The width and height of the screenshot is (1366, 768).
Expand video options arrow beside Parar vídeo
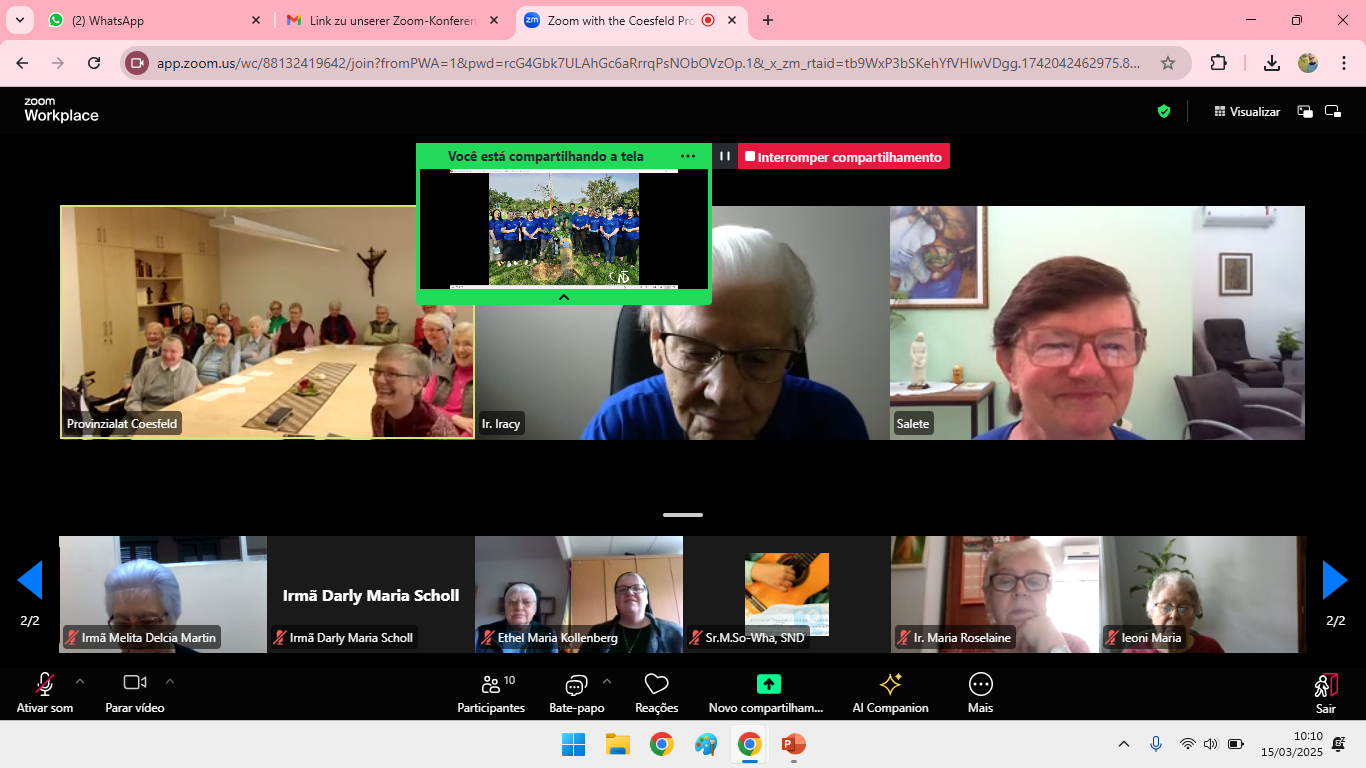pos(169,681)
